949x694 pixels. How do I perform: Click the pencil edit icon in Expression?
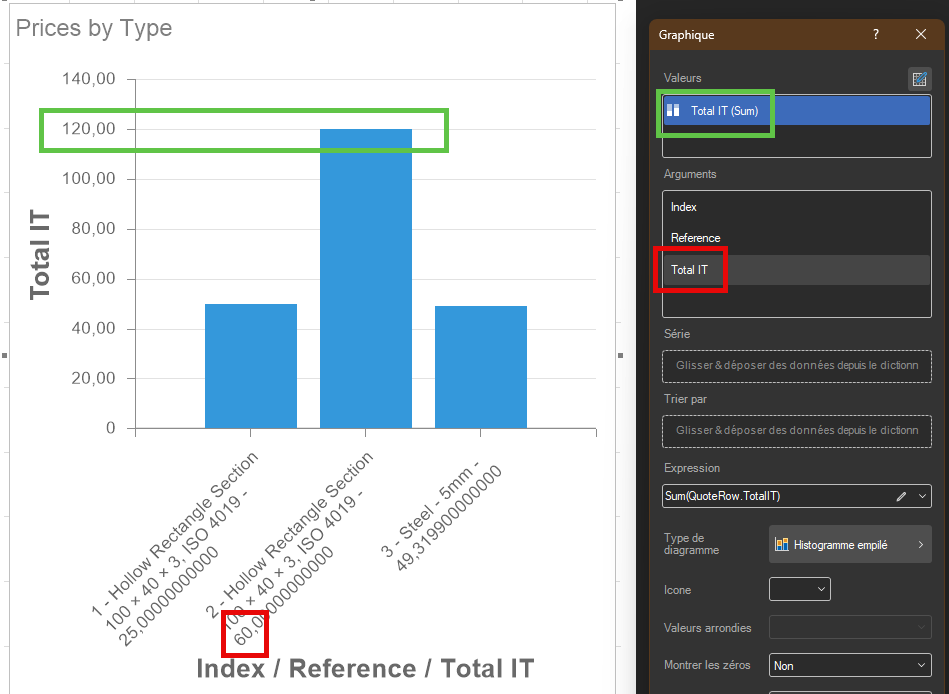901,496
